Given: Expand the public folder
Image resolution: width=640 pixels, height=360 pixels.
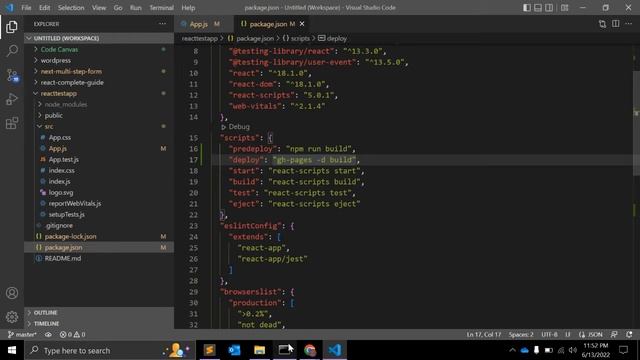Looking at the screenshot, I should 53,116.
